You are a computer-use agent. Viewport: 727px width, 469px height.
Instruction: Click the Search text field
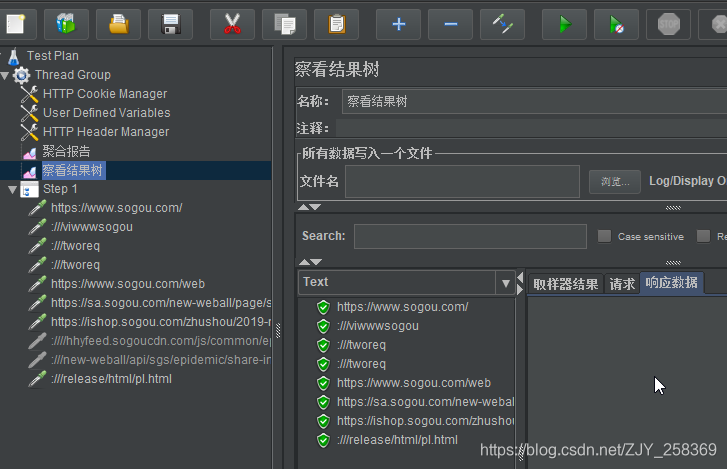470,236
